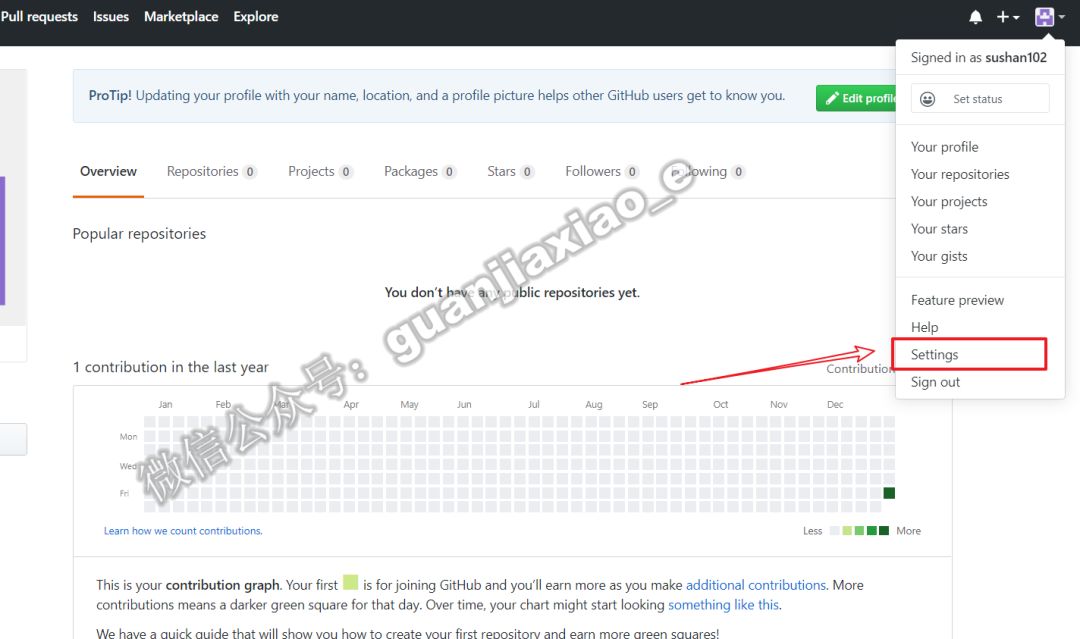Follow the 'additional contributions' link

(756, 585)
